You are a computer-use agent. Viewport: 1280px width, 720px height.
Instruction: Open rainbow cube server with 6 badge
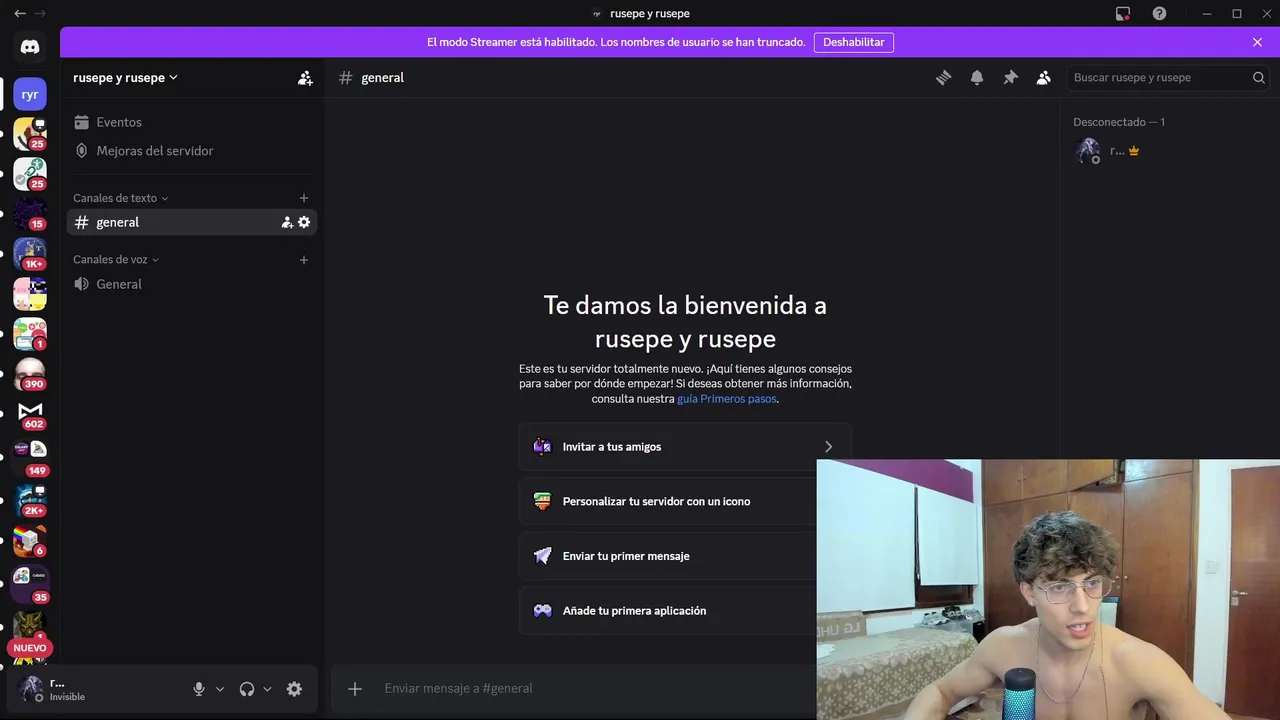30,541
